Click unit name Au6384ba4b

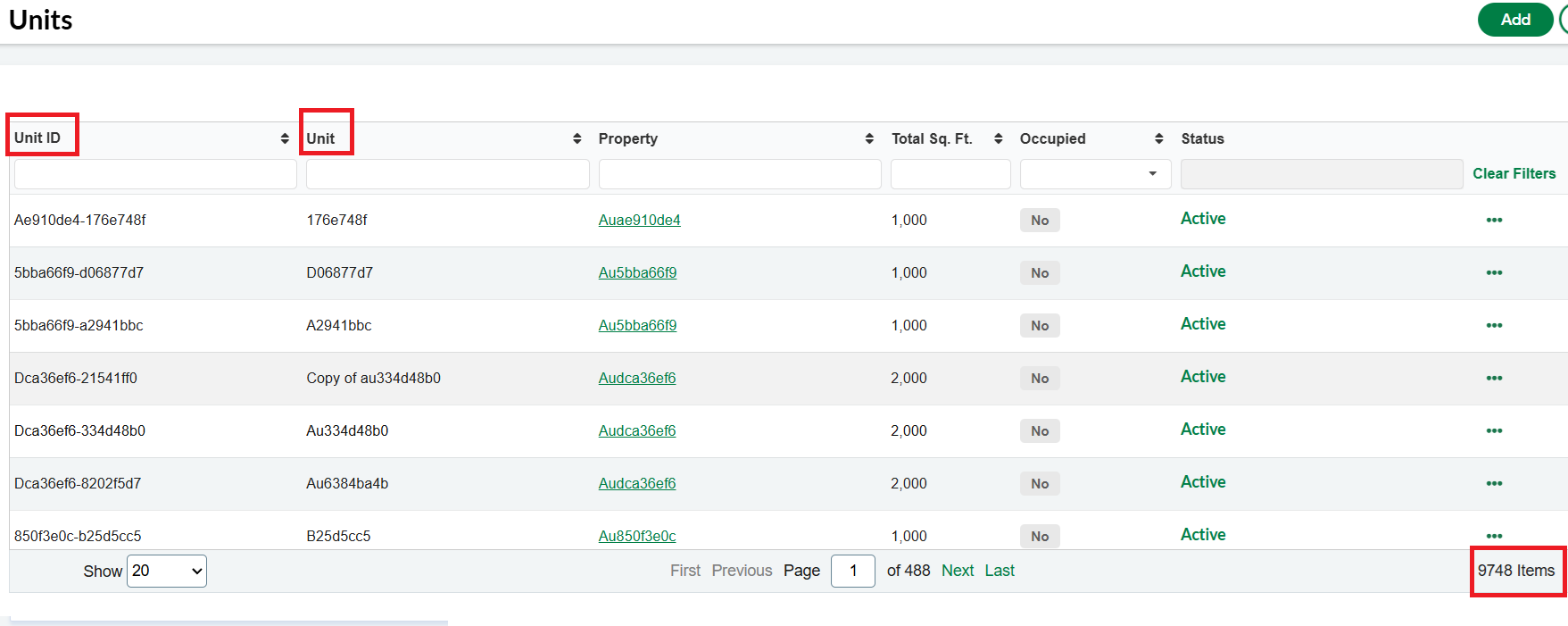(347, 483)
